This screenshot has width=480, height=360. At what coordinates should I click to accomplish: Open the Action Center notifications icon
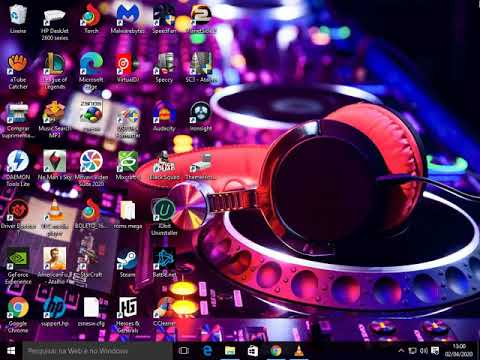click(435, 351)
